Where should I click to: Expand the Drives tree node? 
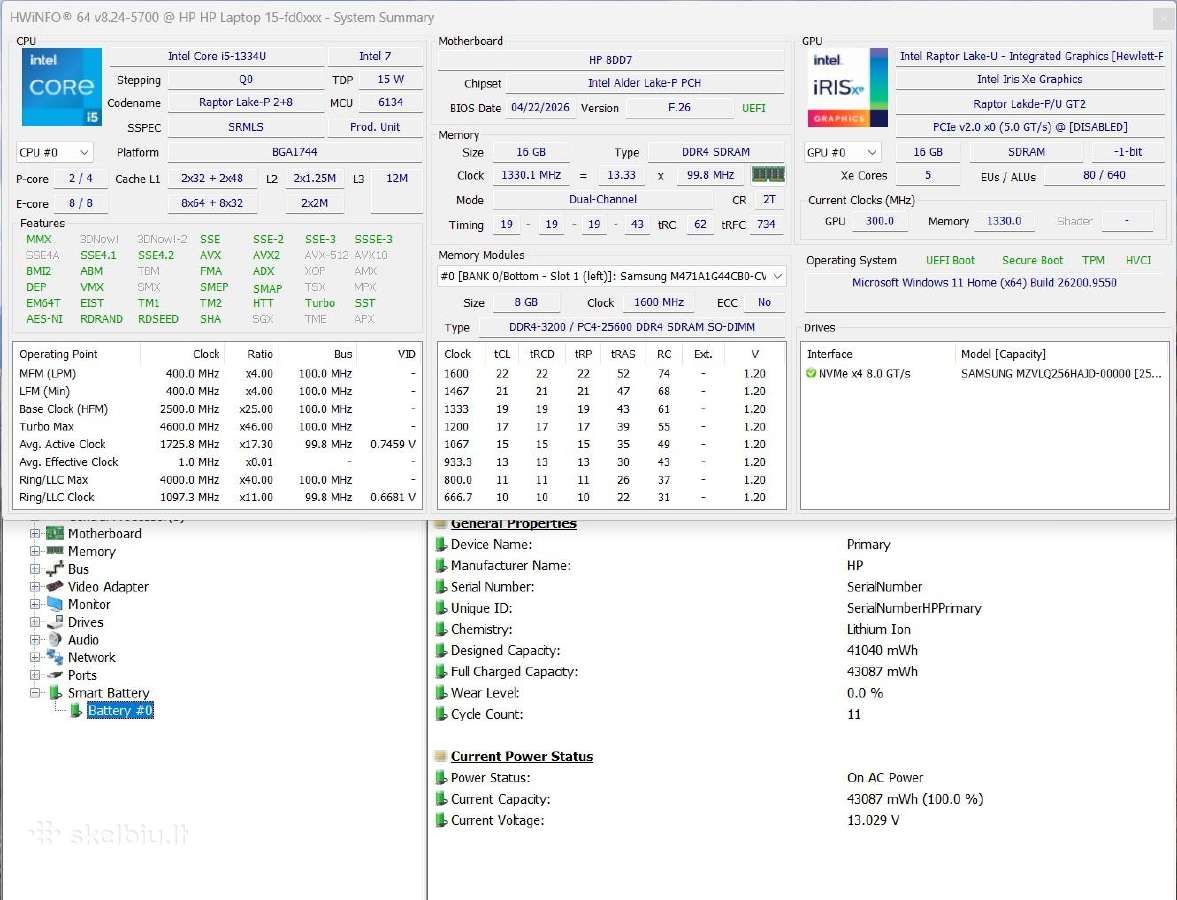(35, 622)
